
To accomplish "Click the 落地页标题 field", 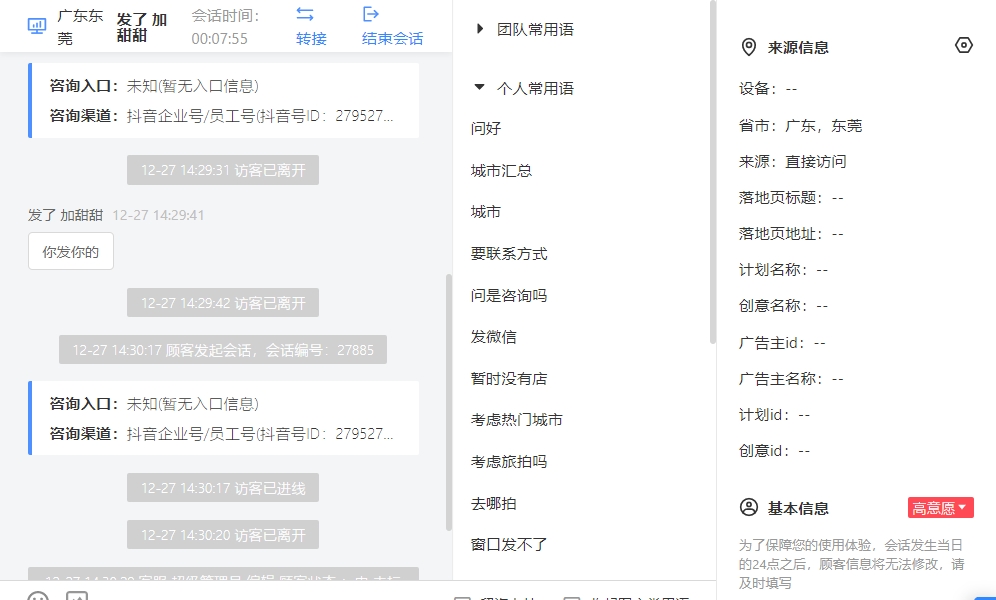I will [x=791, y=197].
